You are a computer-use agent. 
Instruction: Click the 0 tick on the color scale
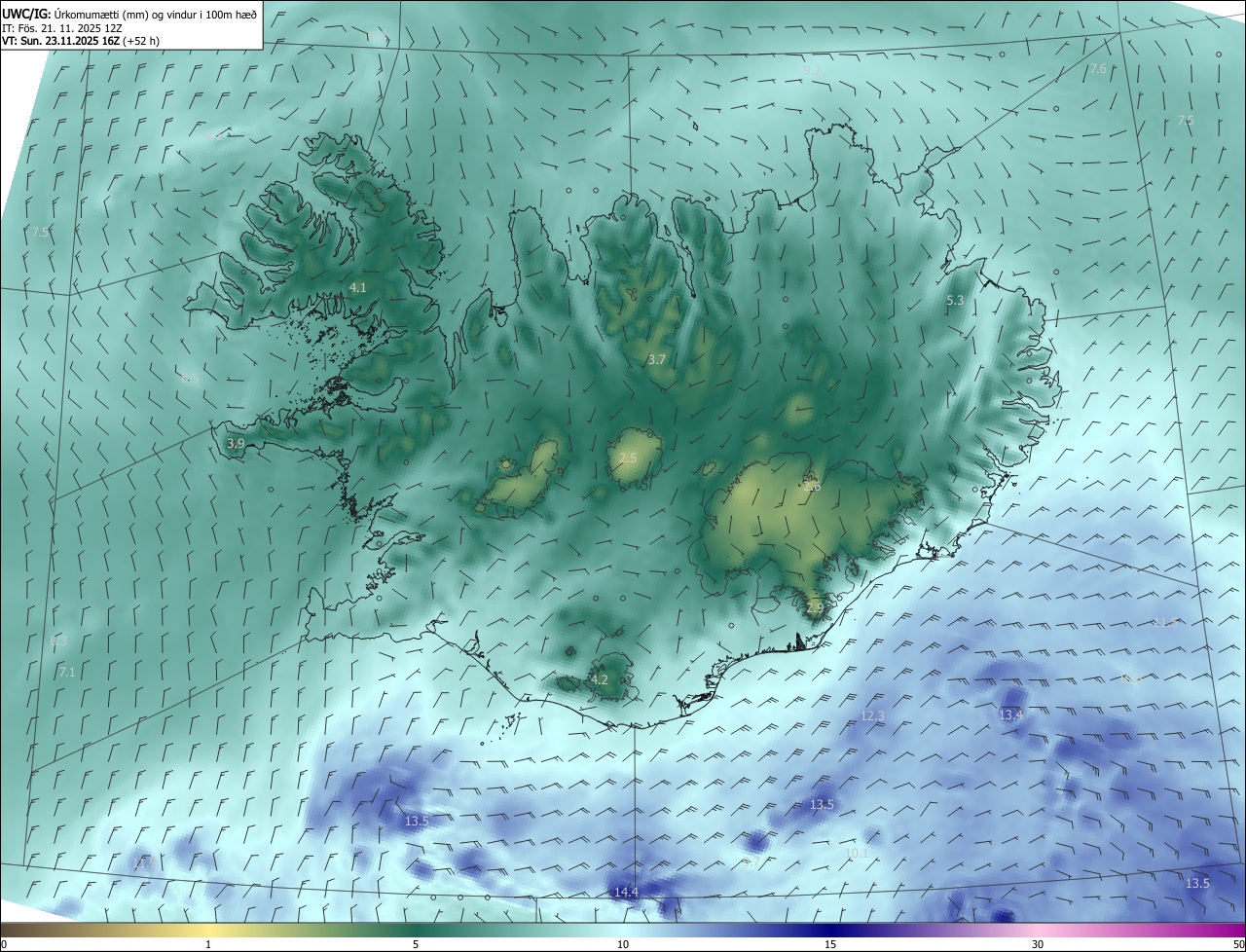point(4,944)
